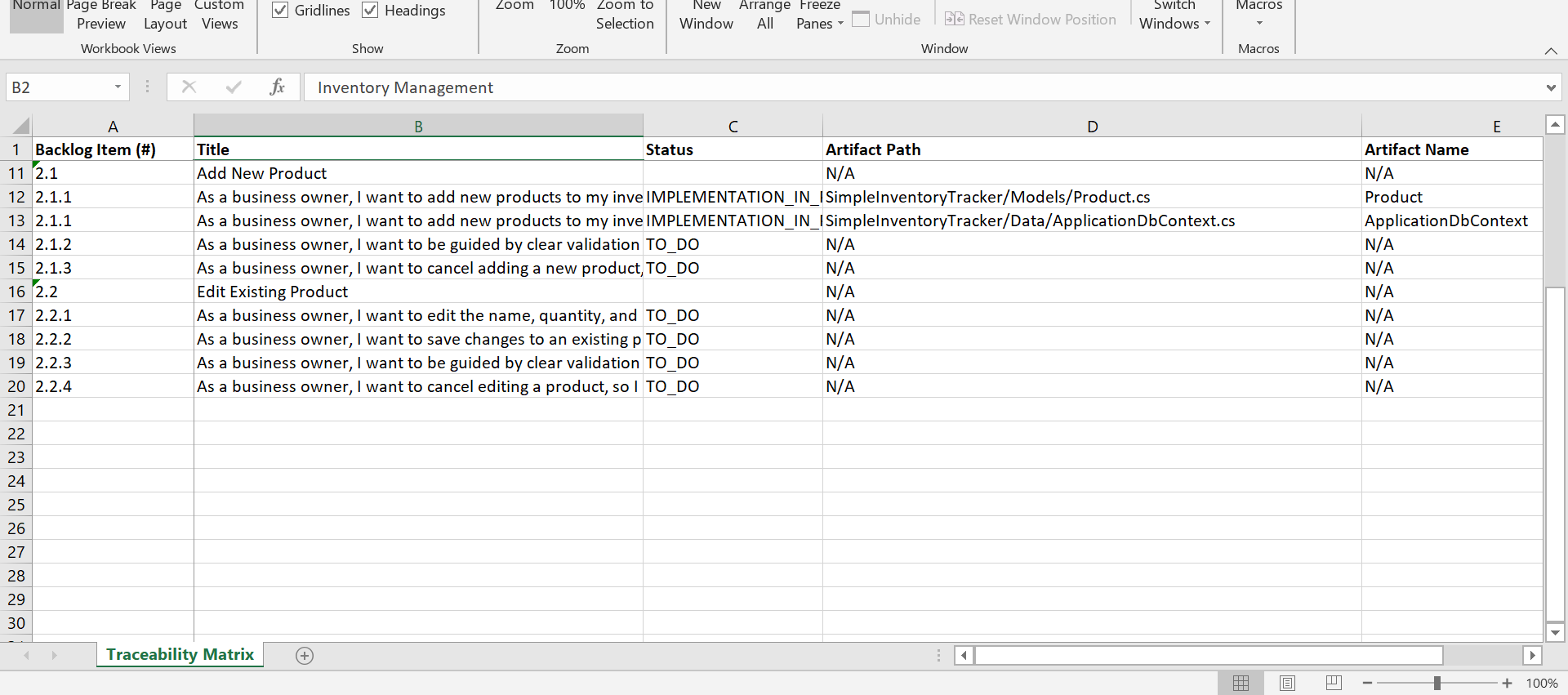Uncheck the Gridlines checkbox
The width and height of the screenshot is (1568, 695).
click(x=280, y=11)
